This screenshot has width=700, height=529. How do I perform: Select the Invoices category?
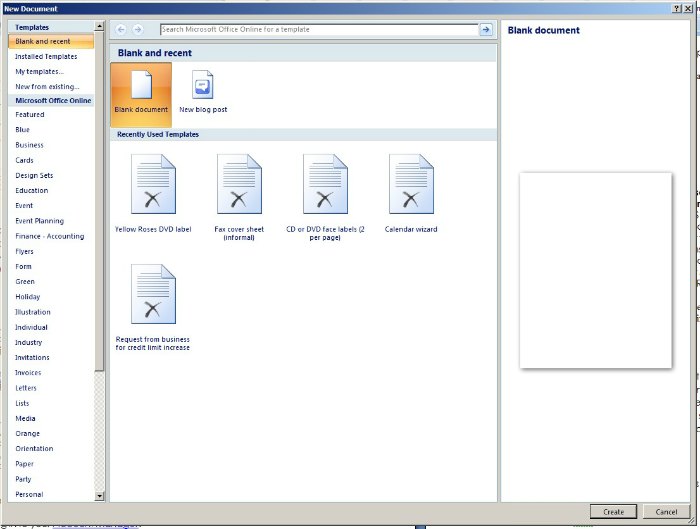point(28,372)
